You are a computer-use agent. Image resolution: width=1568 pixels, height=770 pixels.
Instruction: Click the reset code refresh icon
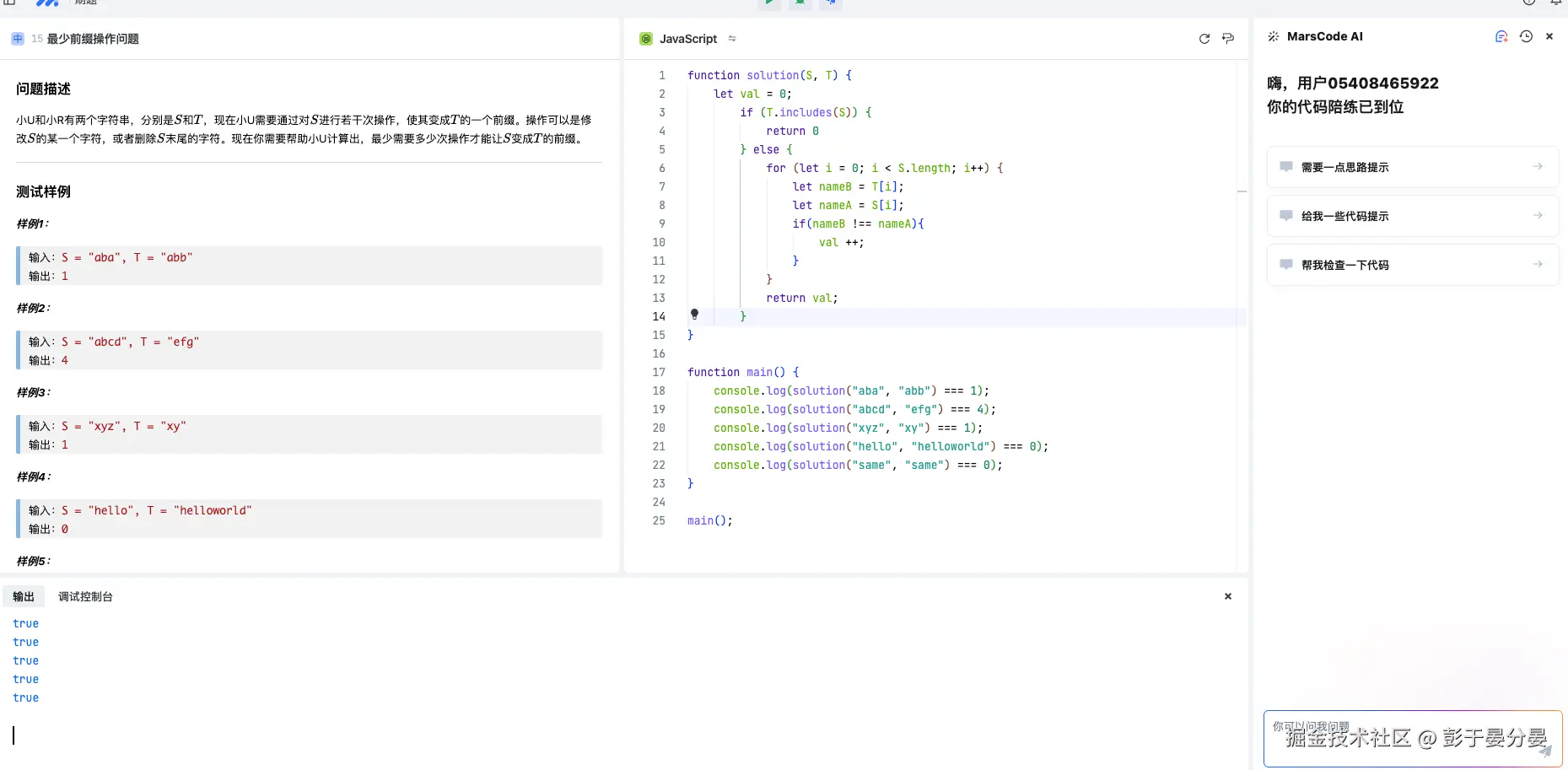coord(1204,39)
